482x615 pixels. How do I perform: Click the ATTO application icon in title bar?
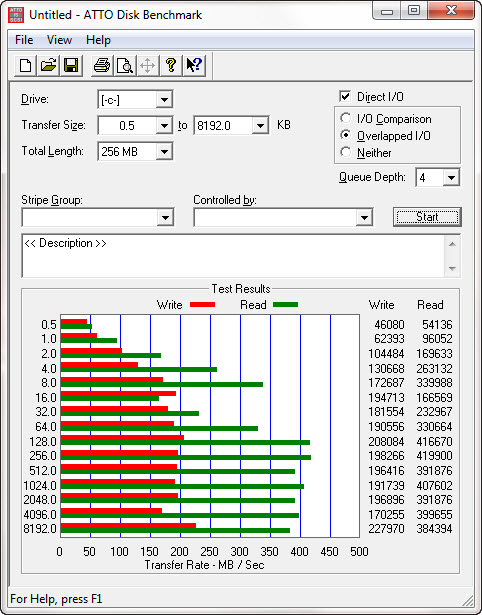click(16, 15)
